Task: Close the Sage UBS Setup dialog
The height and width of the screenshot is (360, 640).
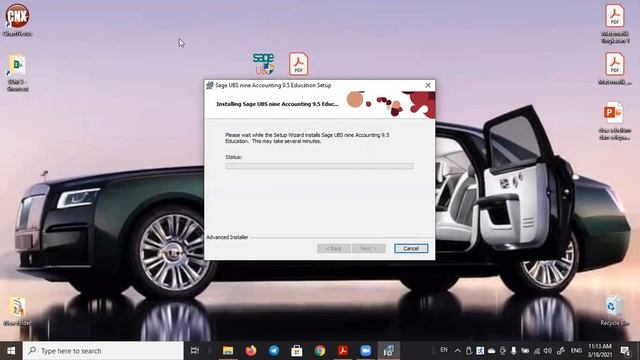Action: point(428,85)
